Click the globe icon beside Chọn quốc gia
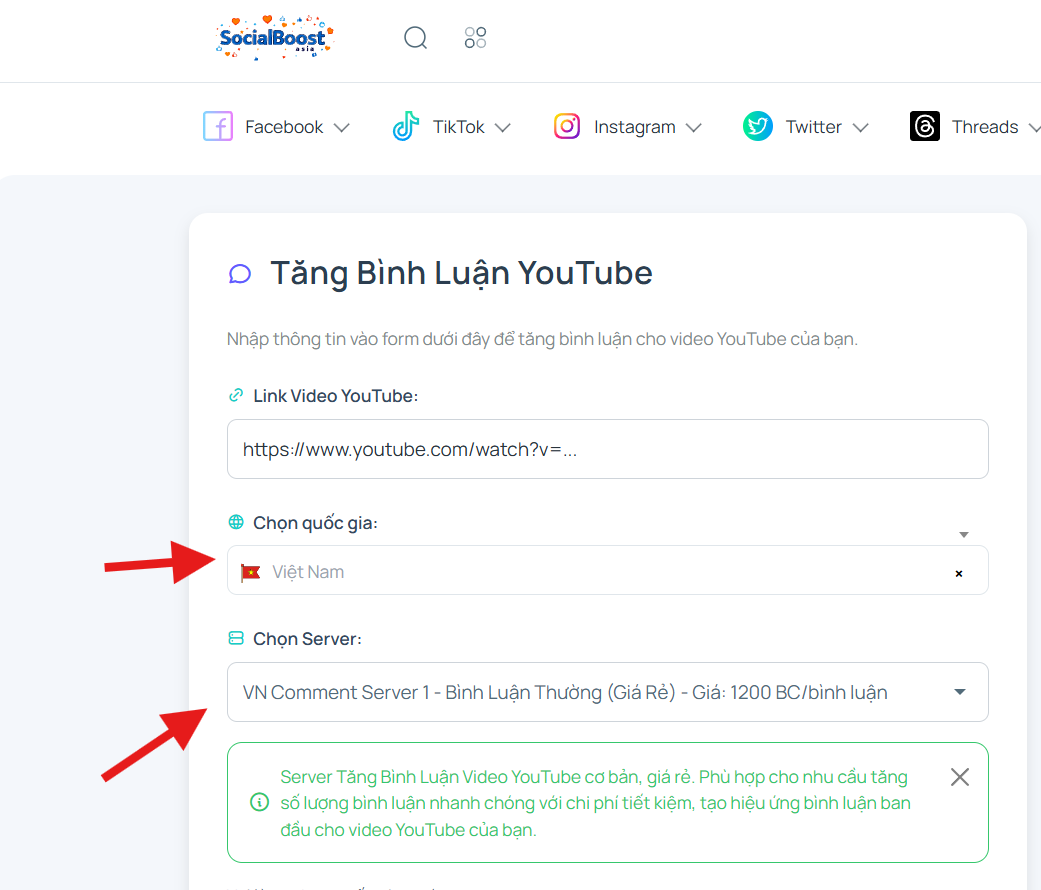 click(236, 522)
